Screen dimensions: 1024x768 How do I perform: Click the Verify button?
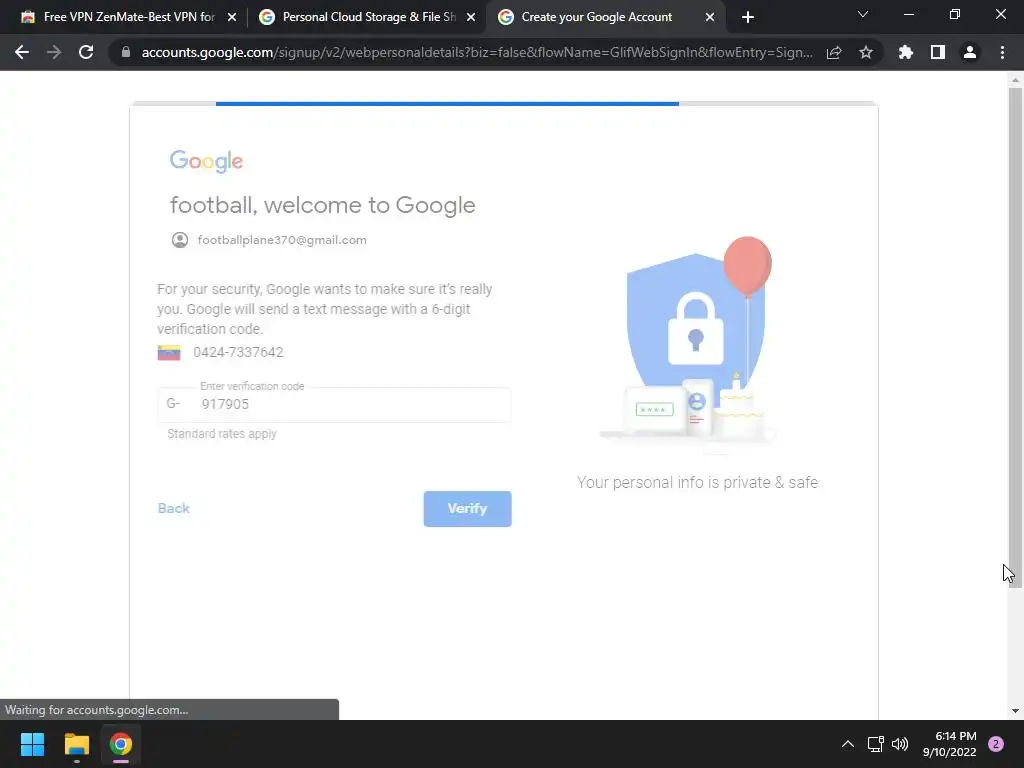pos(468,509)
